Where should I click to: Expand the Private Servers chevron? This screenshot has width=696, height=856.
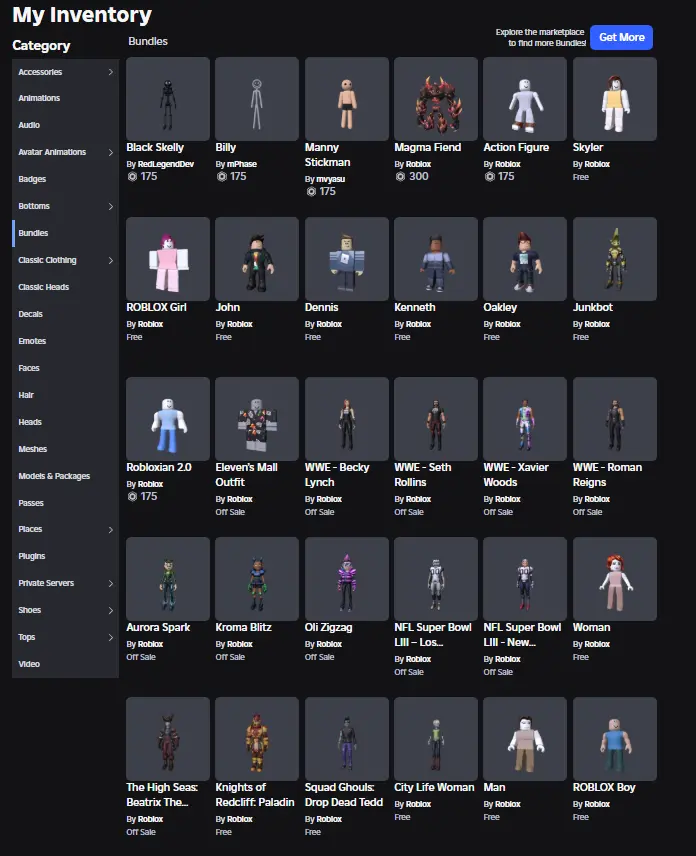(110, 584)
